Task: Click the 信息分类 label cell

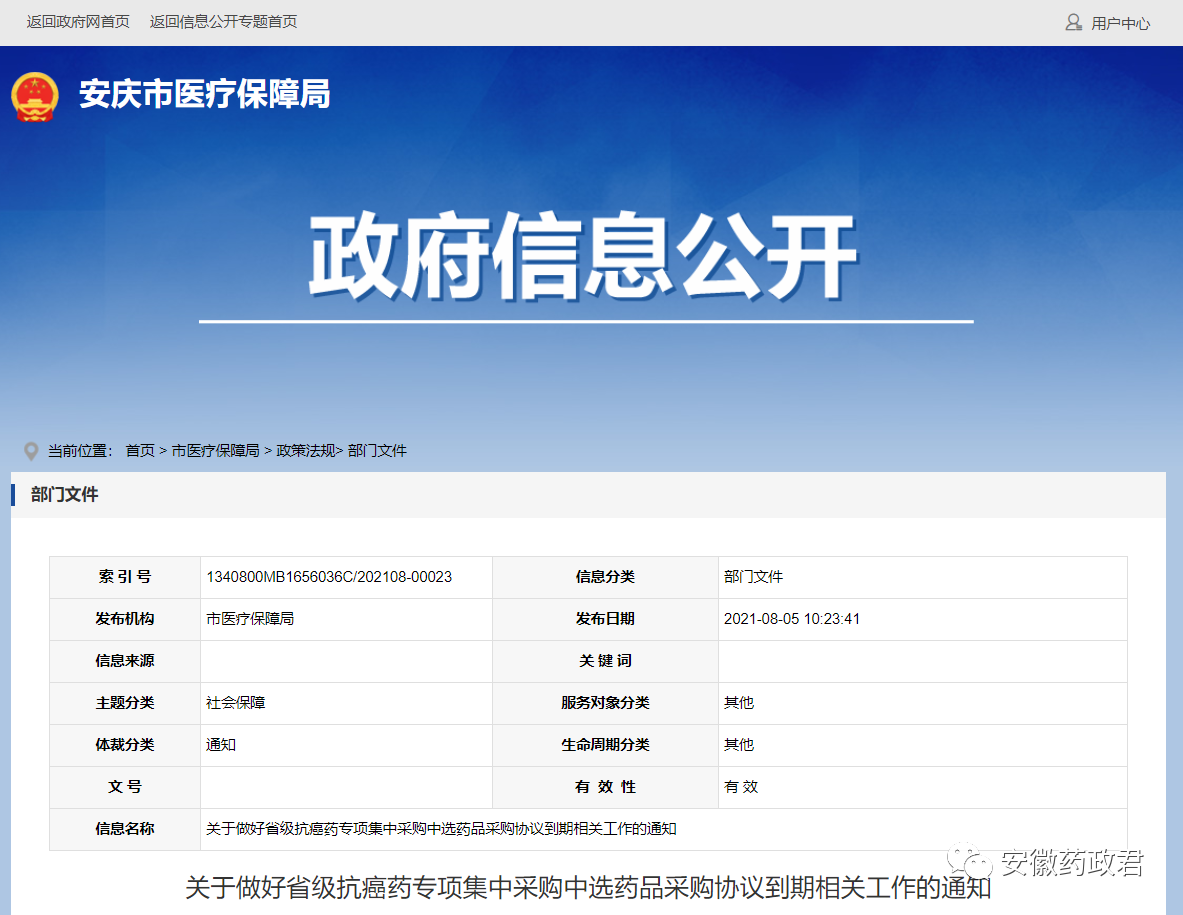Action: 605,577
